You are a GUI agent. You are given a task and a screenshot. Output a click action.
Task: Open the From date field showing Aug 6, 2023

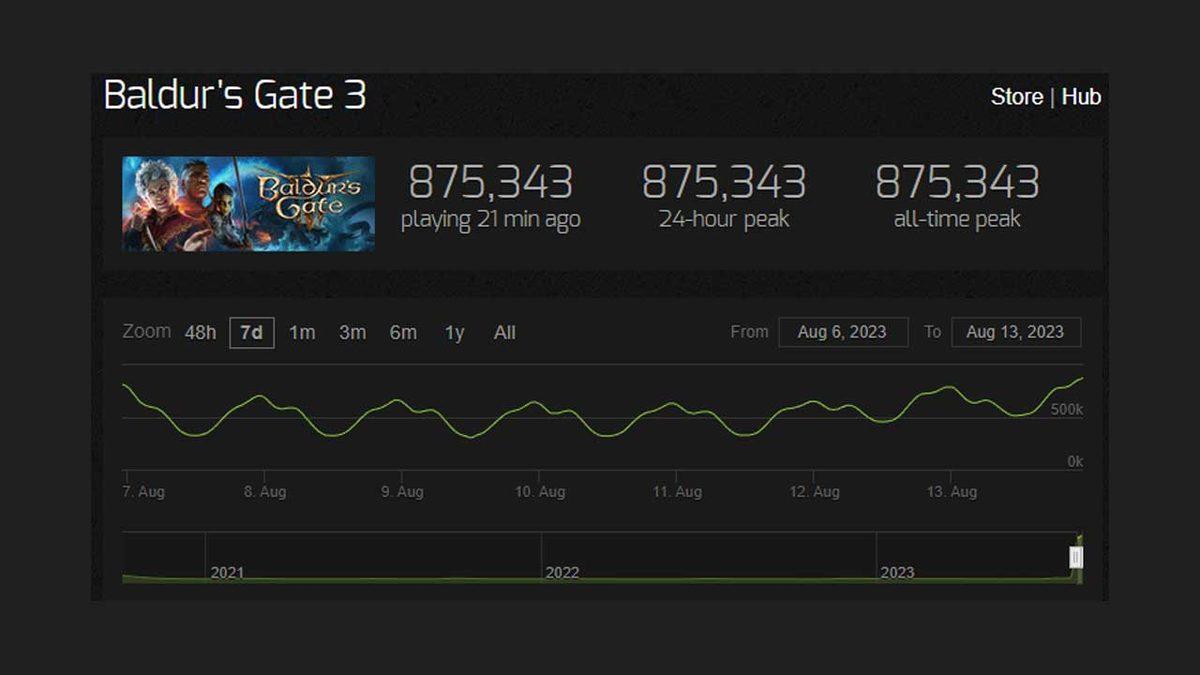(x=843, y=332)
